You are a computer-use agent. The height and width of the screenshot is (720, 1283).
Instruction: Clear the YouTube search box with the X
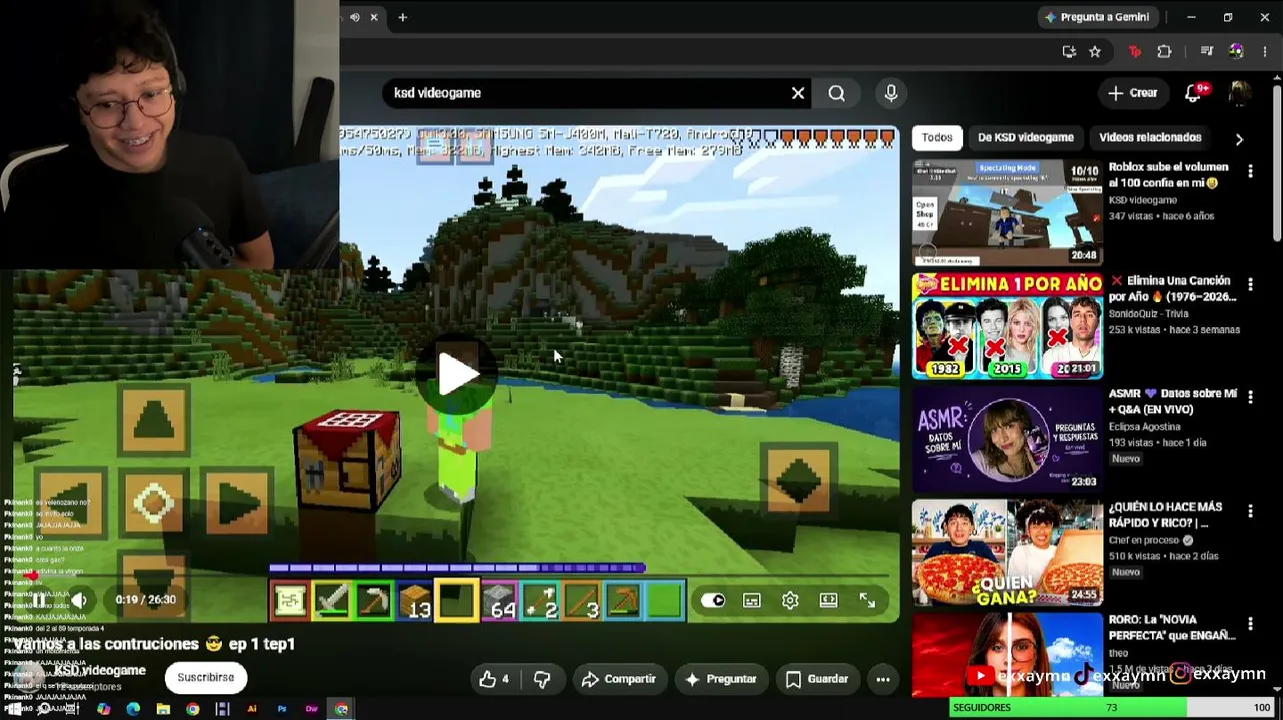tap(798, 93)
